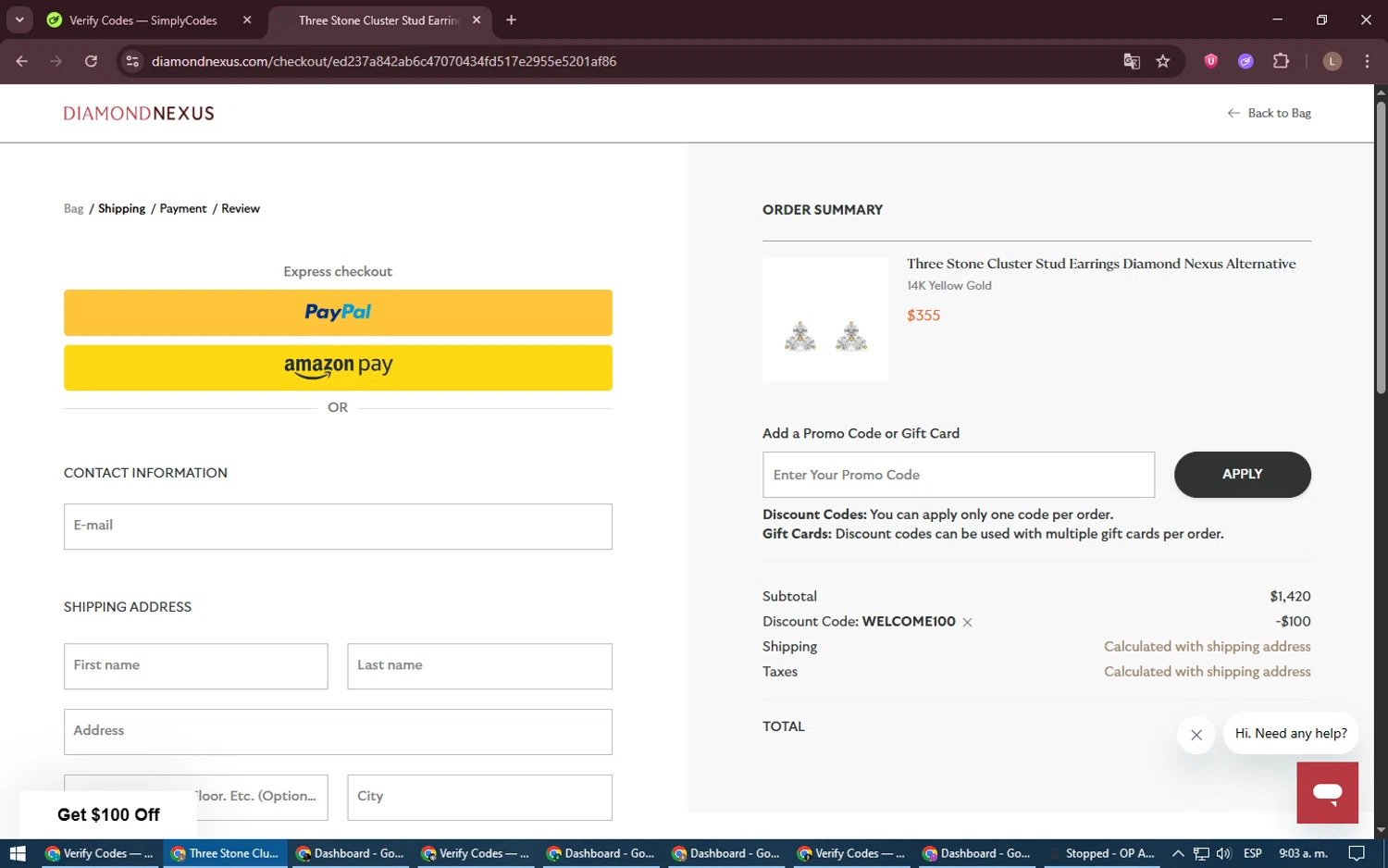This screenshot has height=868, width=1388.
Task: Click the 'Hi. Need any help?' message
Action: (x=1291, y=733)
